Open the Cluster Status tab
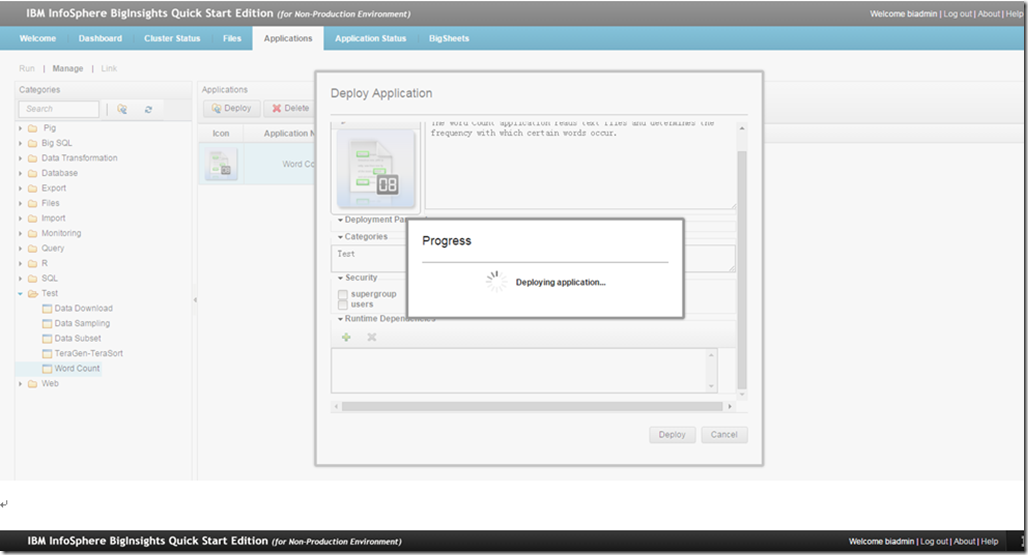The image size is (1028, 555). pos(172,39)
